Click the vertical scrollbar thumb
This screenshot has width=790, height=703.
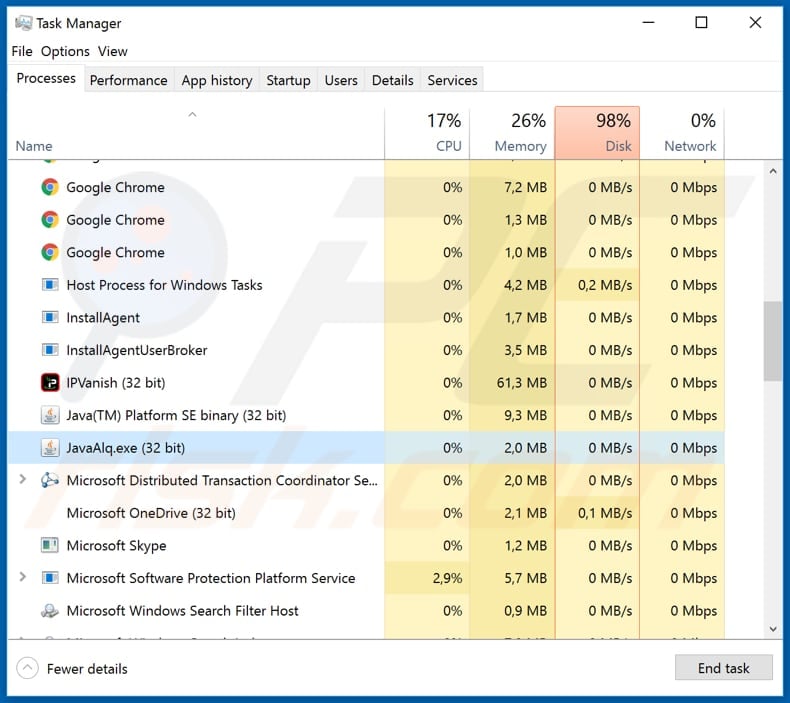pyautogui.click(x=773, y=341)
